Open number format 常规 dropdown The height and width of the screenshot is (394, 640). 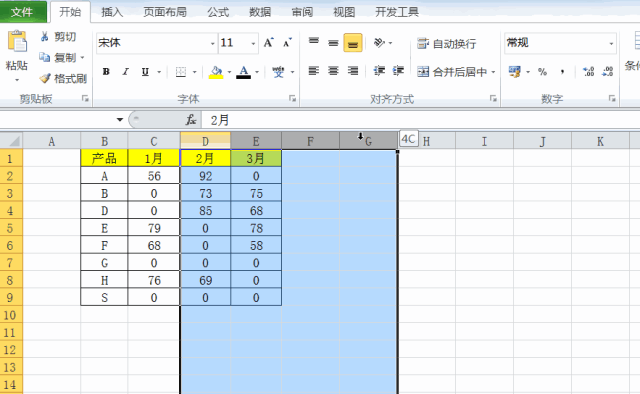[x=611, y=43]
